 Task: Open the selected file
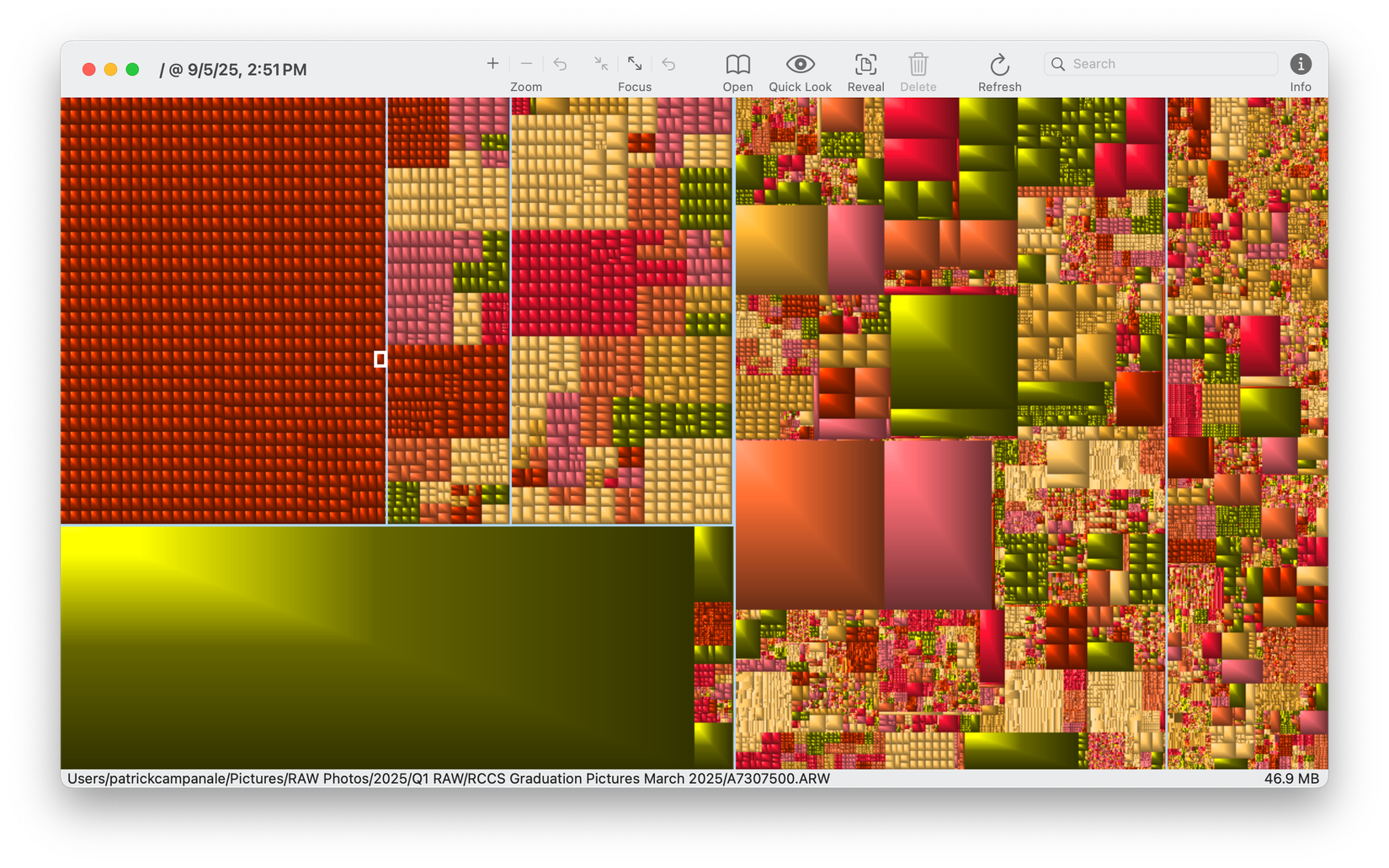pyautogui.click(x=738, y=64)
